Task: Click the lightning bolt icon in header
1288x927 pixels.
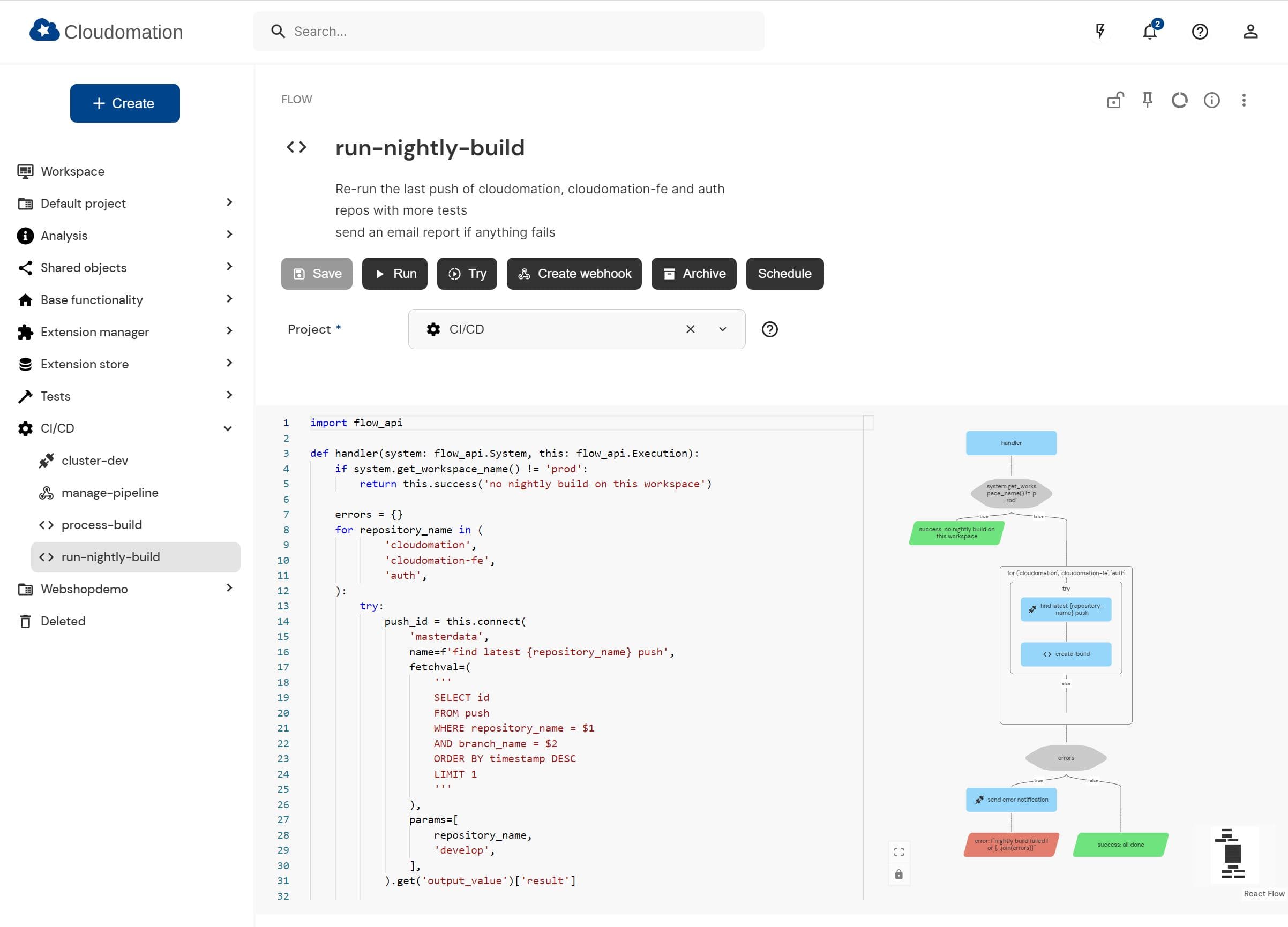Action: click(x=1099, y=31)
